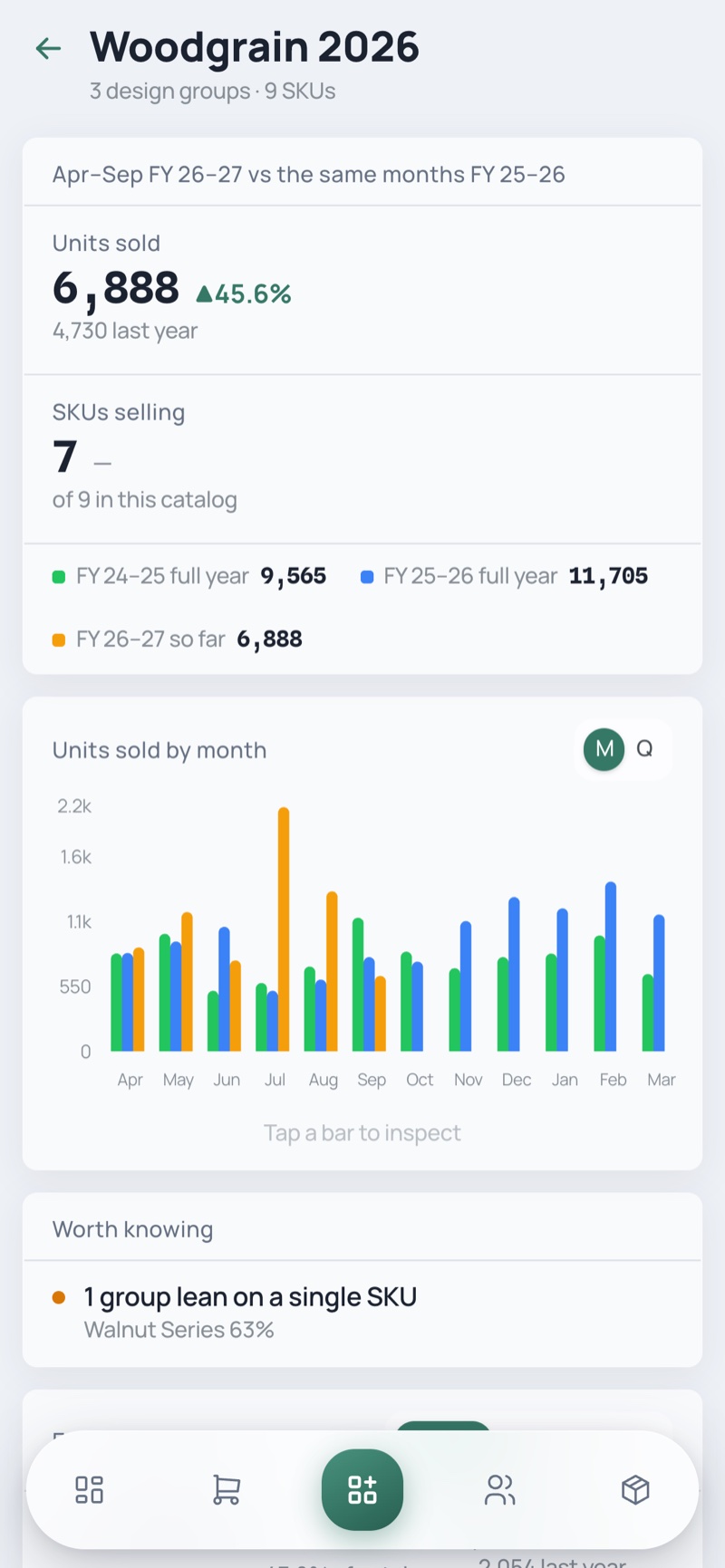
Task: Inspect the orange Aug bar in chart
Action: click(332, 971)
